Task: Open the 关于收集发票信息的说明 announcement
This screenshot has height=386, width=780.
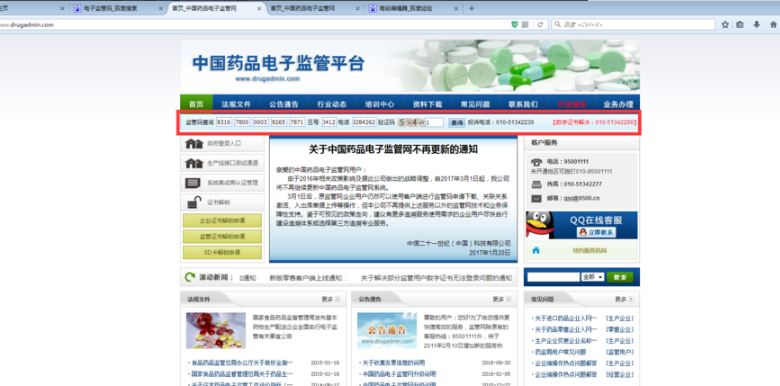Action: [x=393, y=363]
